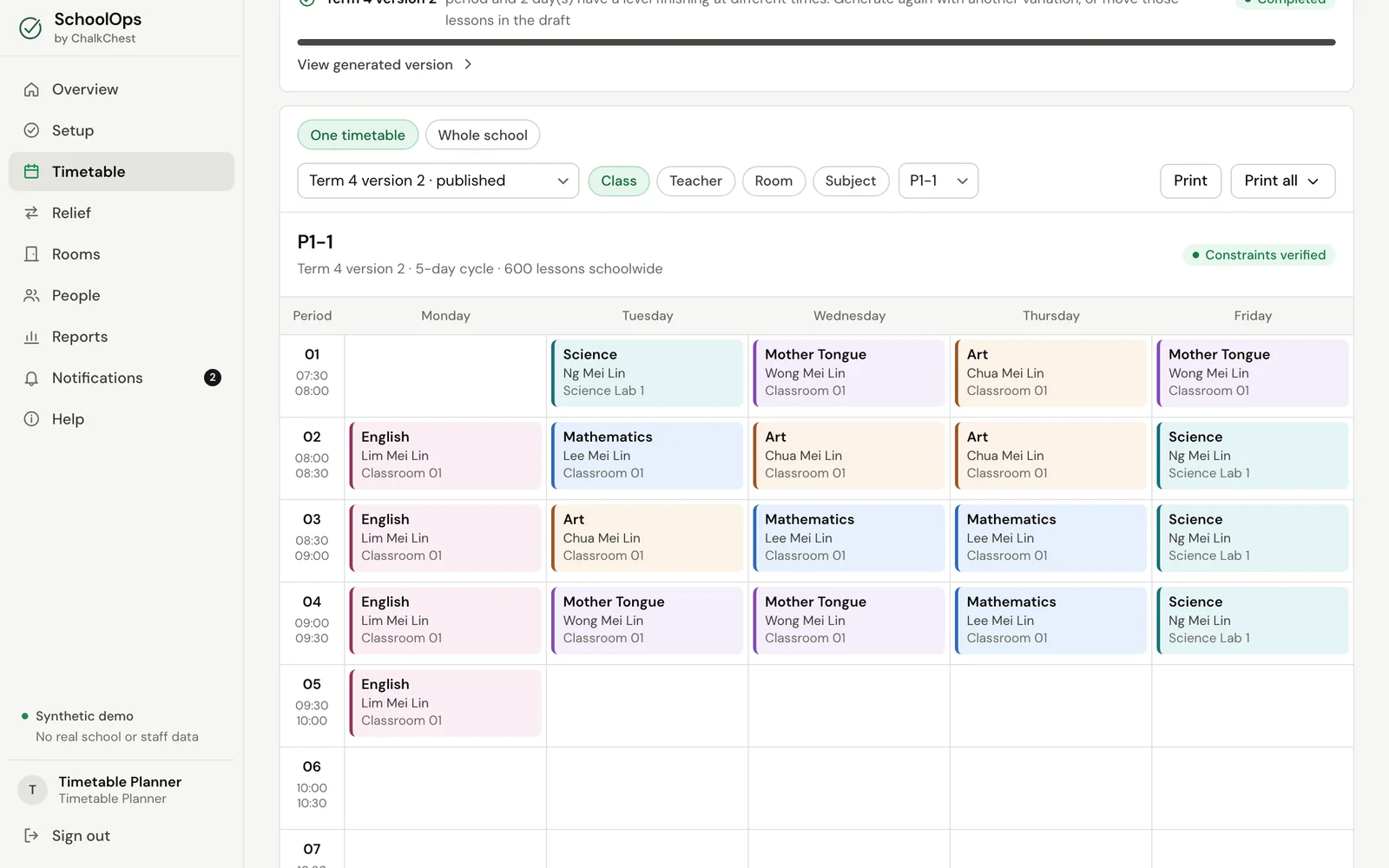Open the Overview menu item
This screenshot has width=1389, height=868.
122,89
